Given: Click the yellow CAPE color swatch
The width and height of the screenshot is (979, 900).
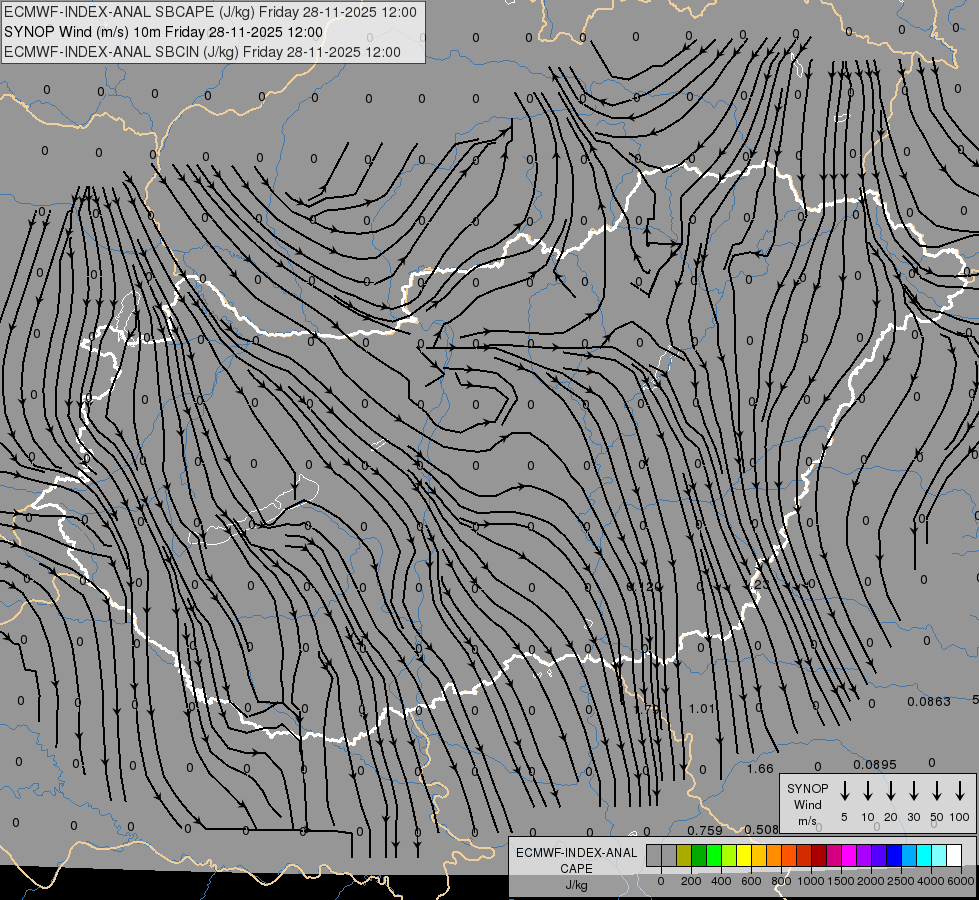Looking at the screenshot, I should [x=746, y=855].
